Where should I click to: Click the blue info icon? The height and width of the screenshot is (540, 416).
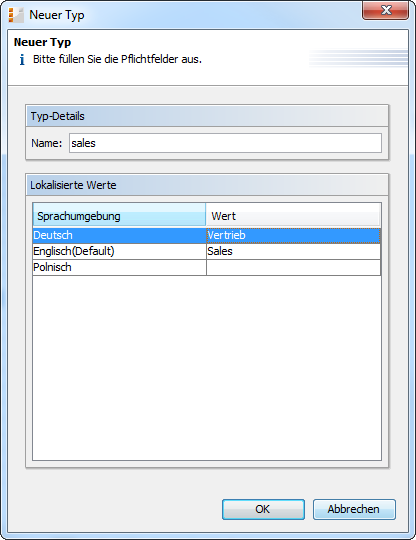tap(22, 60)
